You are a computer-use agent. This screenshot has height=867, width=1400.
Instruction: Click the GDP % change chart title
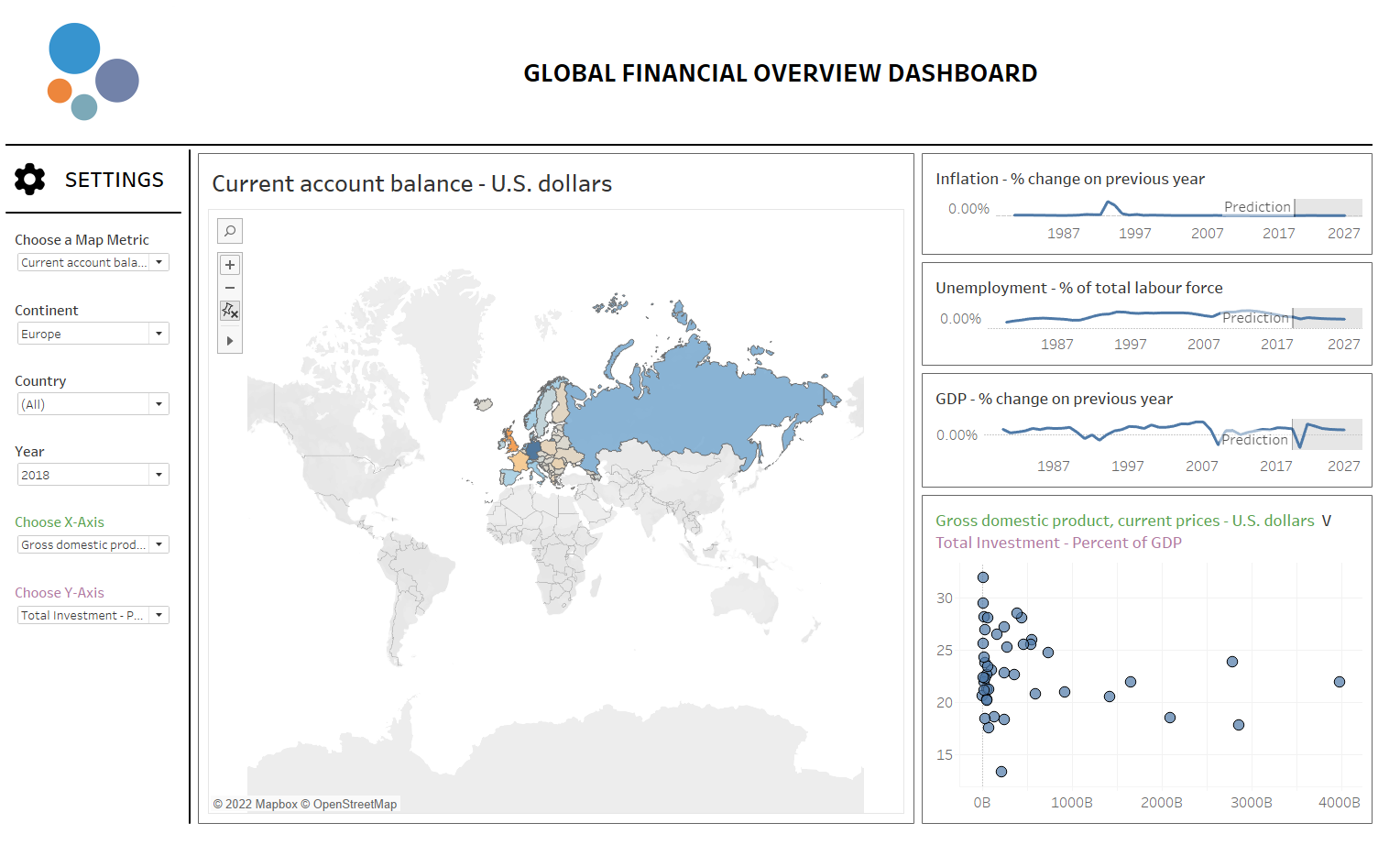pos(1054,399)
